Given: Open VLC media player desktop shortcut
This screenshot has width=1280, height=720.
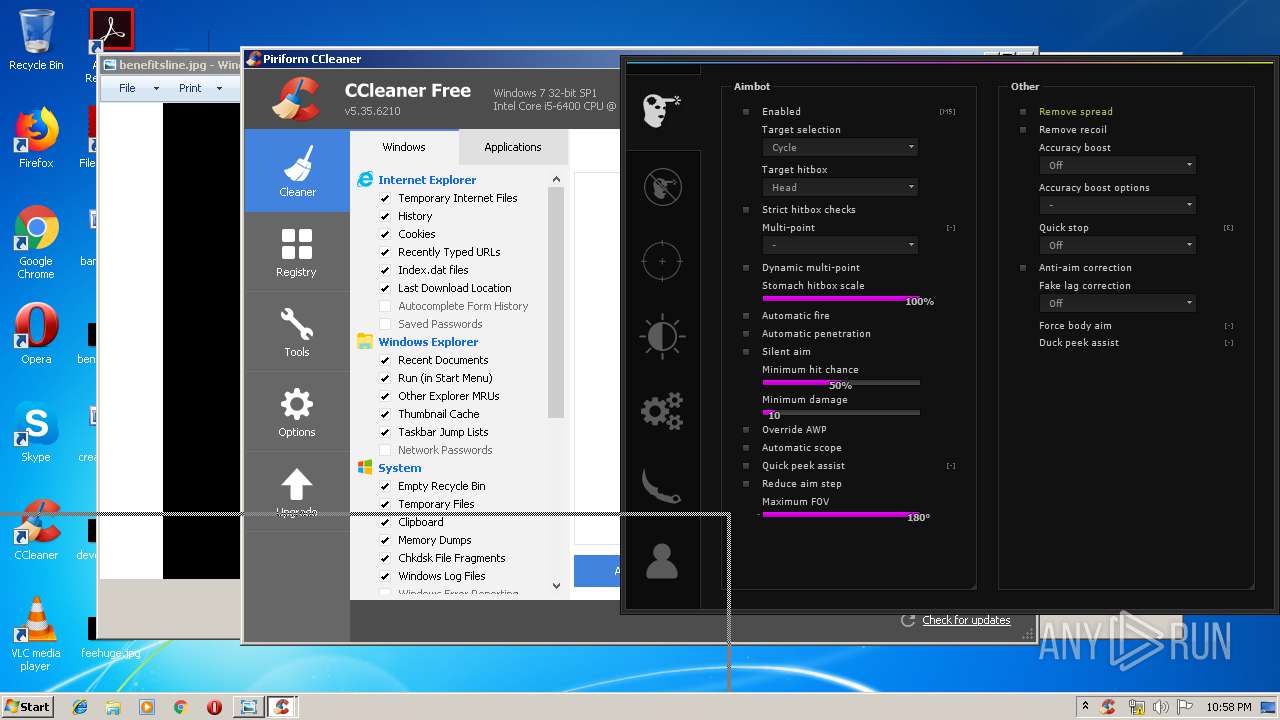Looking at the screenshot, I should click(36, 634).
